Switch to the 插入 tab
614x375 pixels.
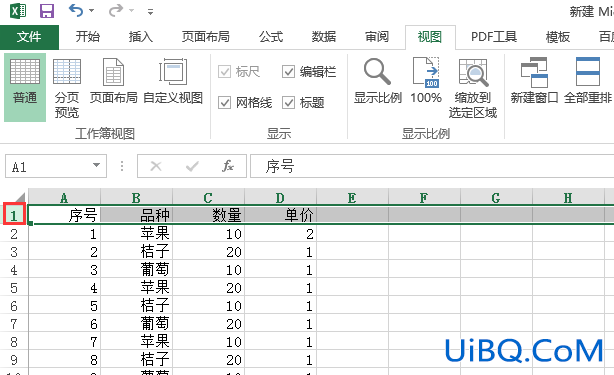(141, 37)
